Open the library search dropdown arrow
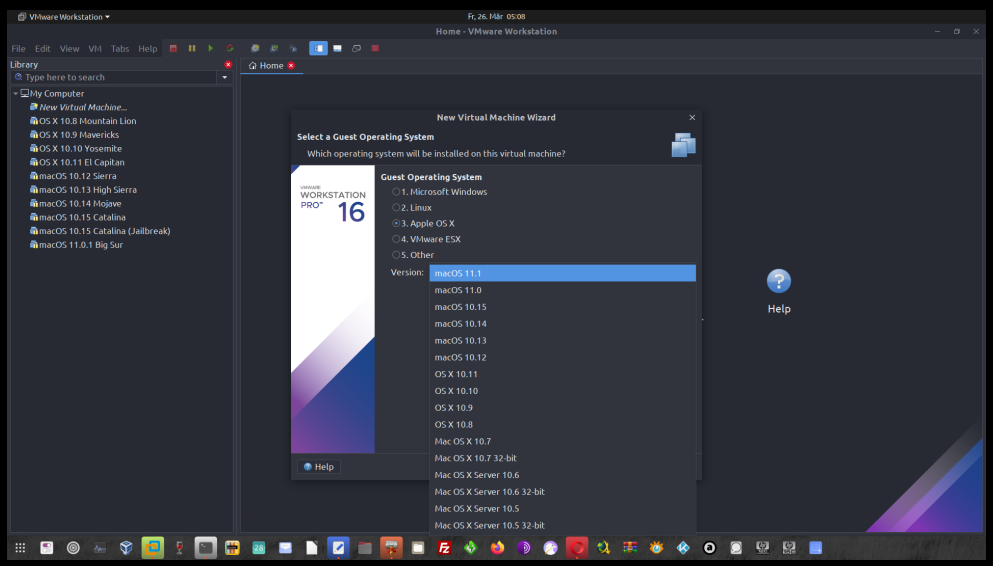The height and width of the screenshot is (566, 993). (x=225, y=77)
